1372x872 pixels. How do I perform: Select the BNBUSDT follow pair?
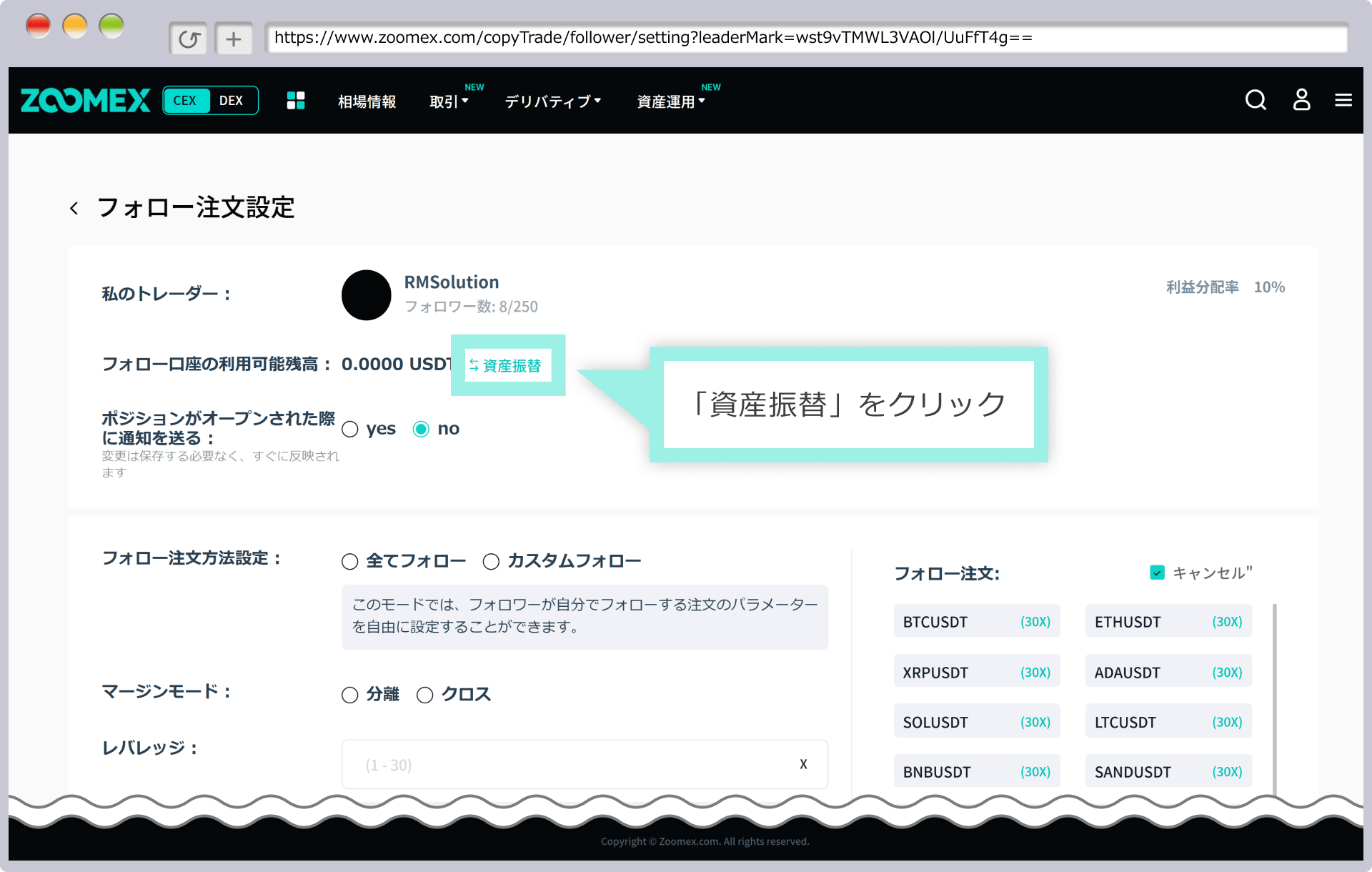pyautogui.click(x=976, y=771)
